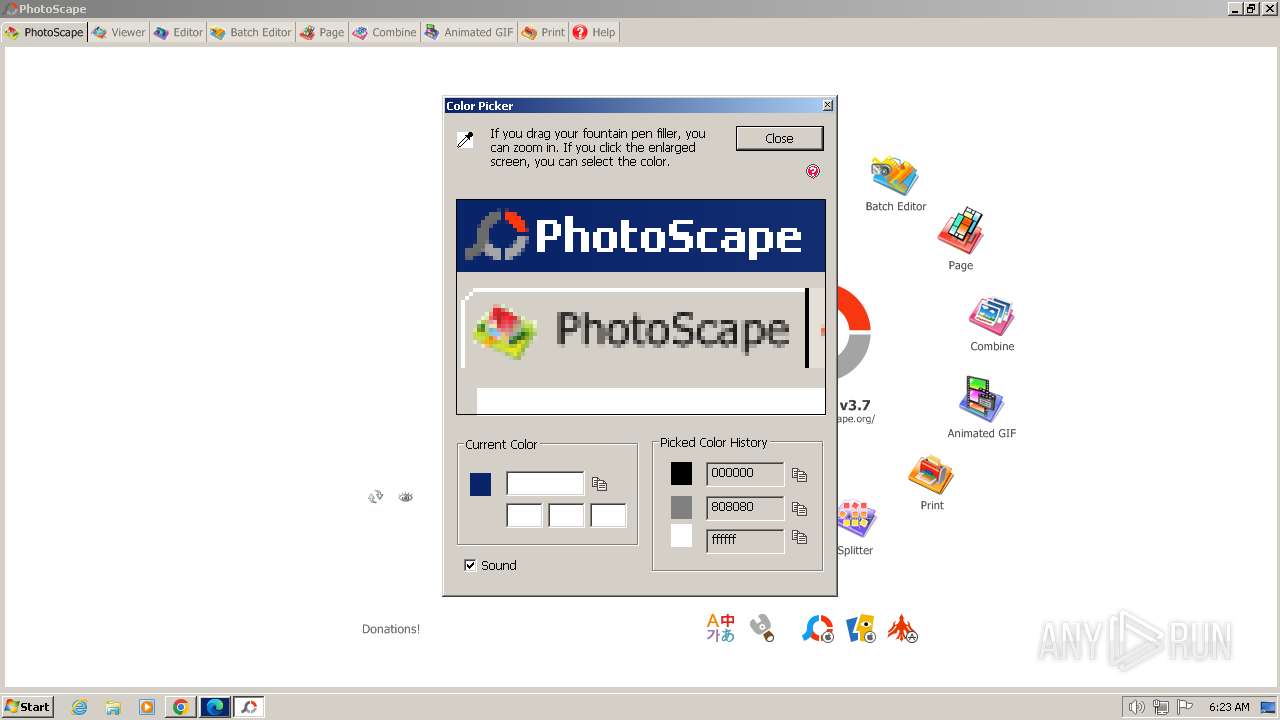Launch Chrome from taskbar

pyautogui.click(x=181, y=707)
